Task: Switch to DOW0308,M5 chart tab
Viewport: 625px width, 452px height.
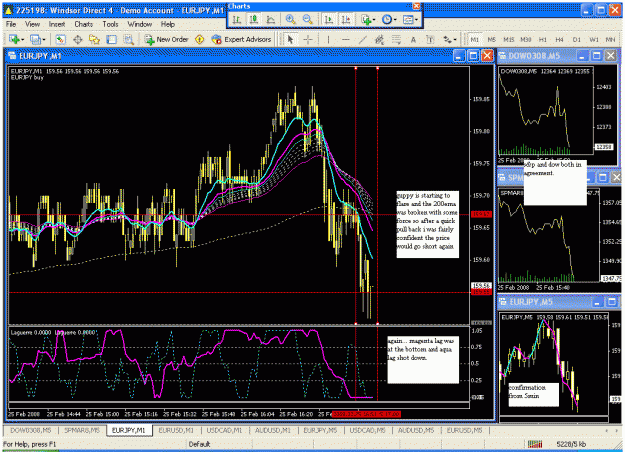Action: pos(31,430)
